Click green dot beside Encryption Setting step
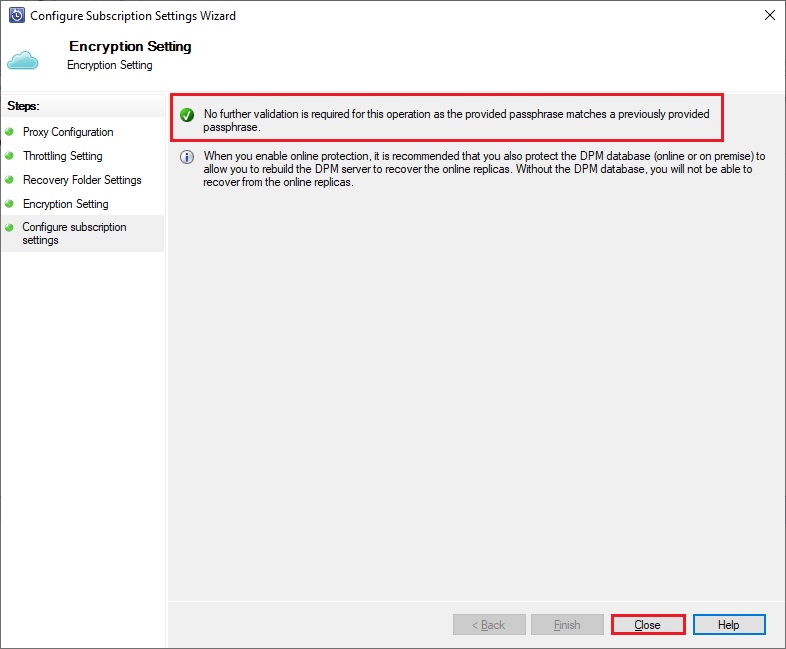Image resolution: width=786 pixels, height=649 pixels. point(9,203)
